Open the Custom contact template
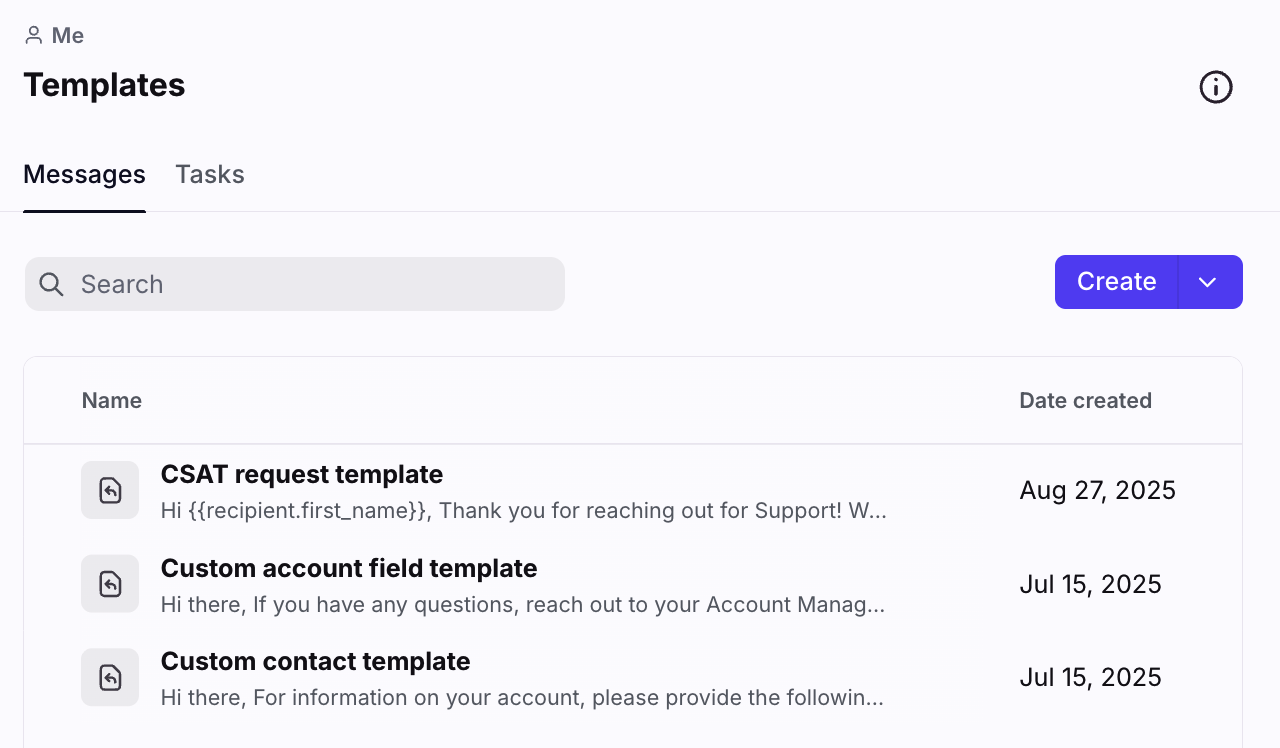Image resolution: width=1280 pixels, height=748 pixels. (x=315, y=661)
